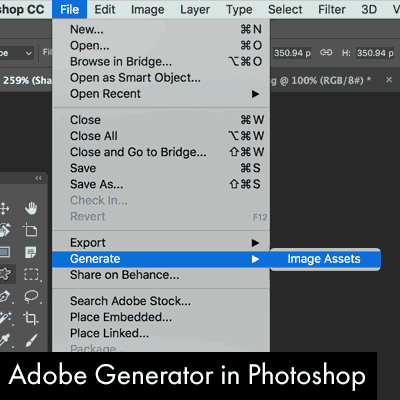Select the Crop tool
400x400 pixels.
pyautogui.click(x=31, y=318)
